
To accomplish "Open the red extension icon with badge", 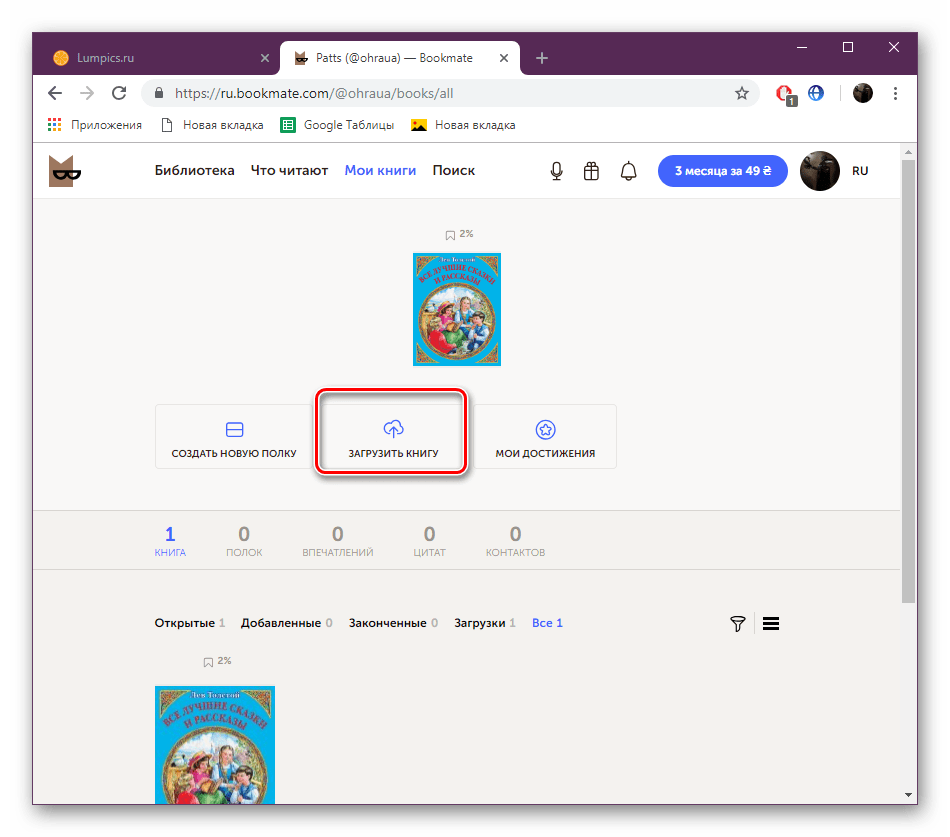I will tap(785, 94).
